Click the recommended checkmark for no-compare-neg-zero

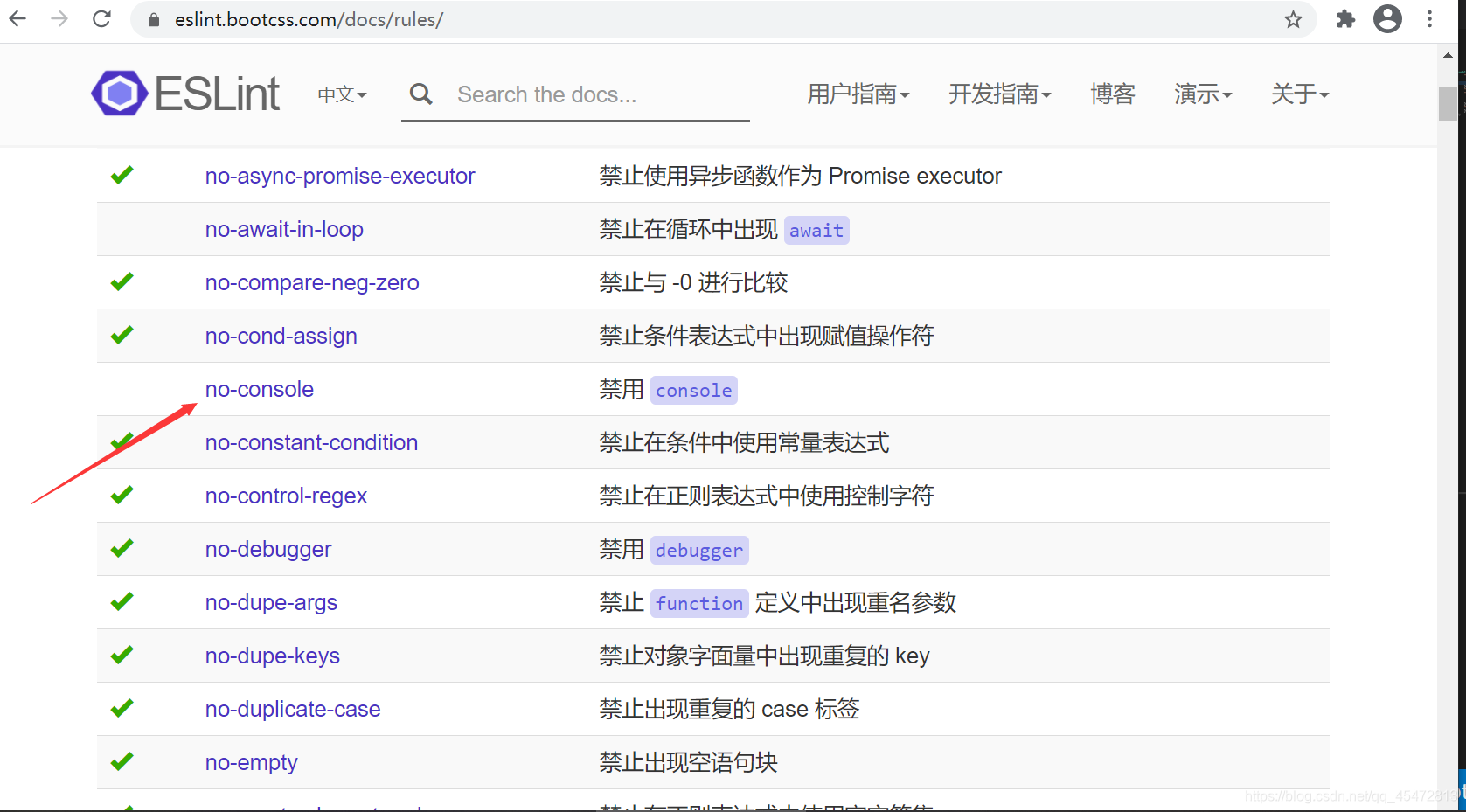(122, 281)
